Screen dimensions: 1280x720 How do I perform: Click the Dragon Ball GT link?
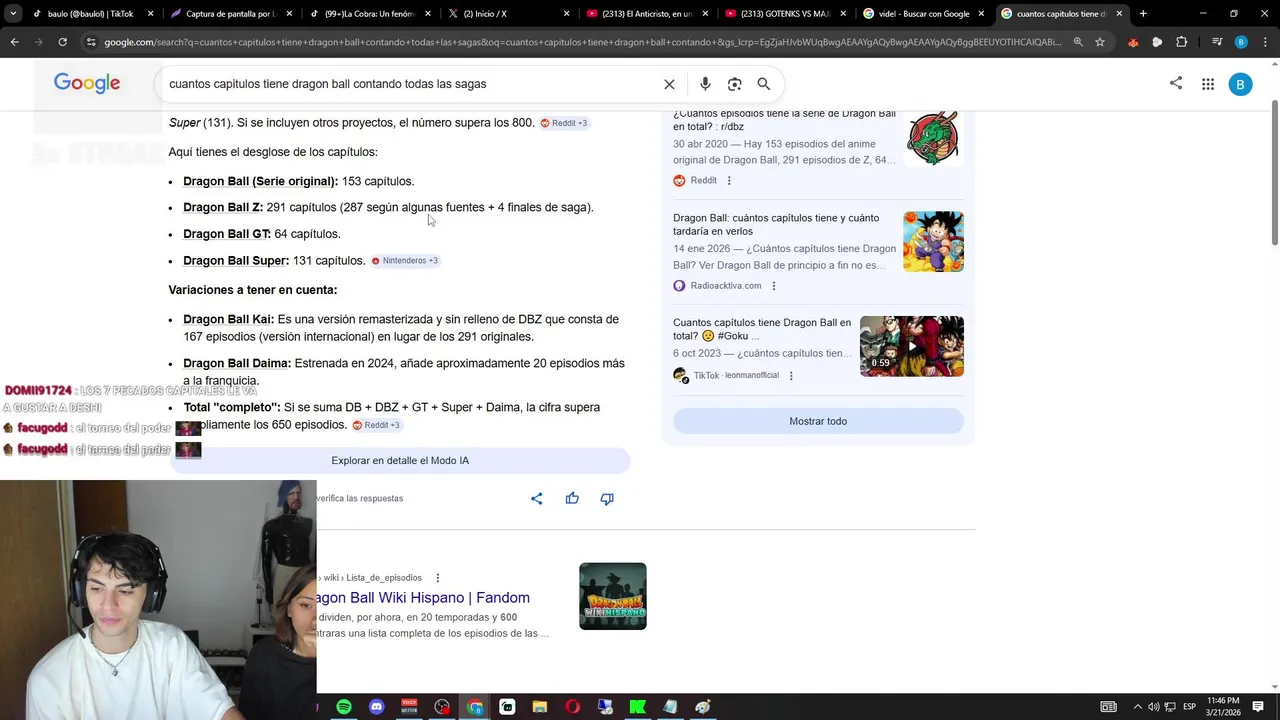click(227, 234)
